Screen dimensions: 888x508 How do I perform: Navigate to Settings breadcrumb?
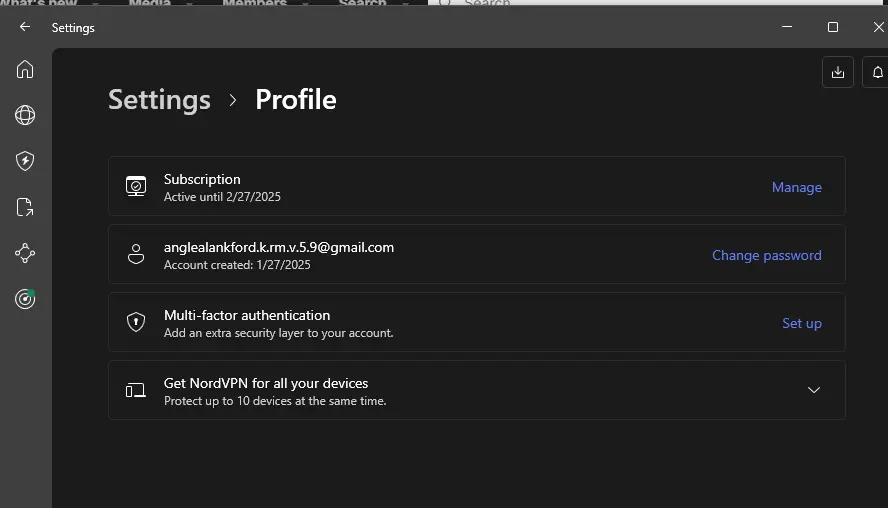tap(159, 100)
